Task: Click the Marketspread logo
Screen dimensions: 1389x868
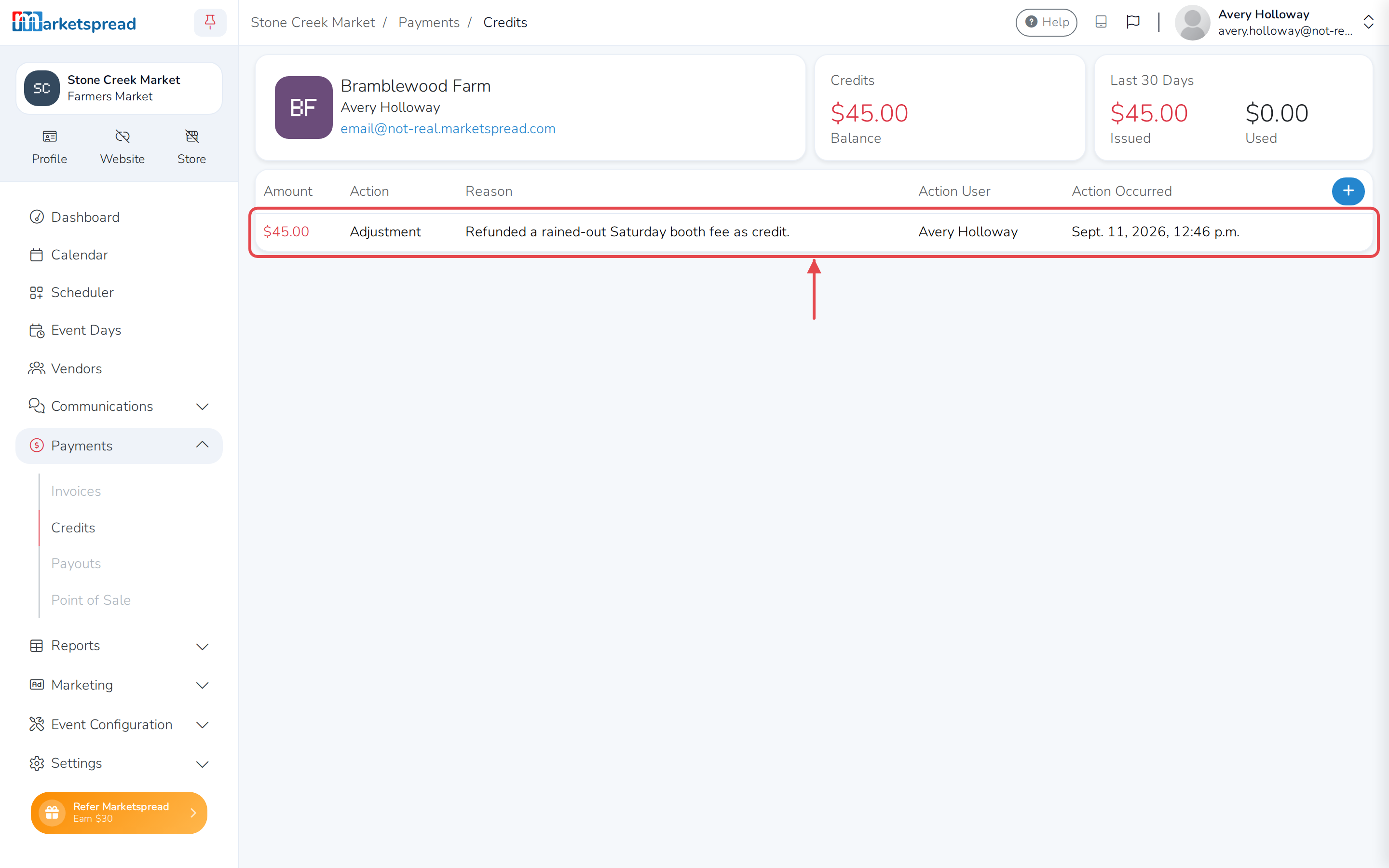Action: [74, 22]
